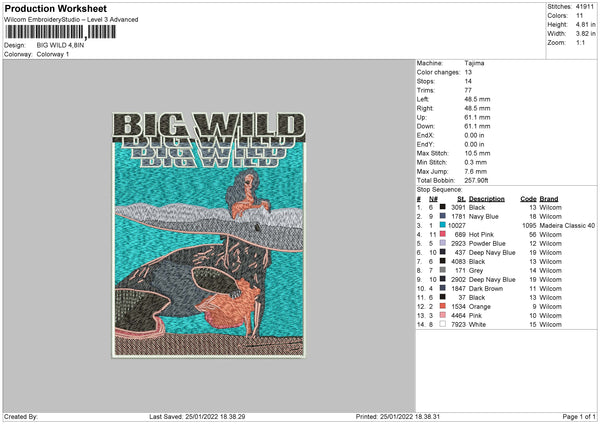This screenshot has height=424, width=600.
Task: Click 'Last Saved: 25/01/2022 18:38:29' footer text
Action: pos(197,417)
